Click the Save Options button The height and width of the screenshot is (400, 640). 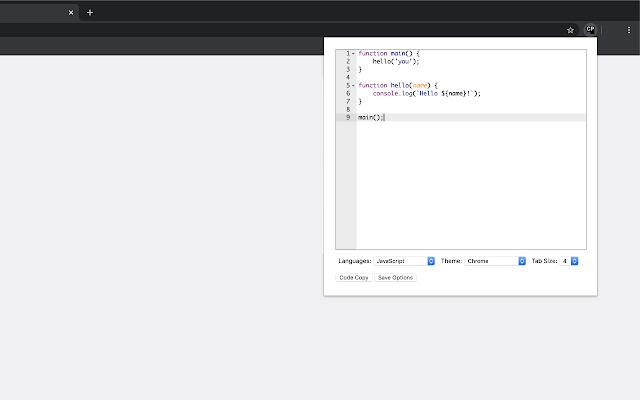pyautogui.click(x=395, y=278)
